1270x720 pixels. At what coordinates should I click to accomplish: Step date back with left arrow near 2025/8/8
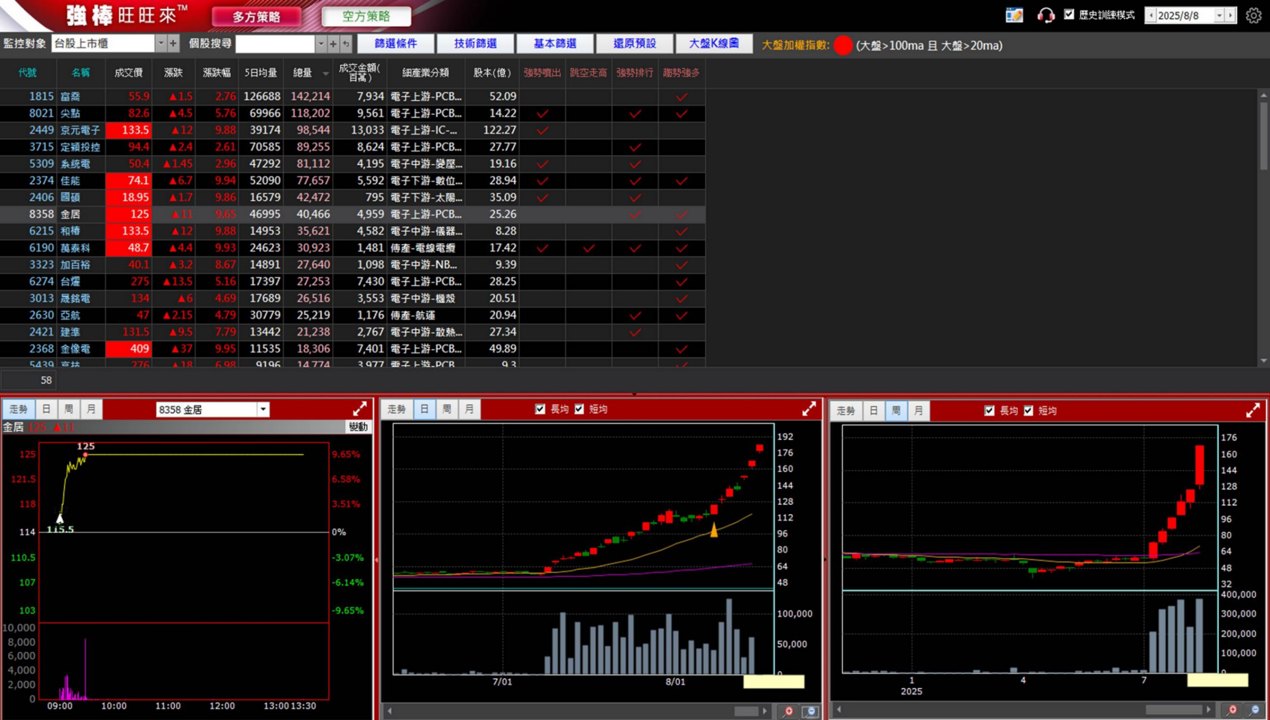[x=1149, y=15]
